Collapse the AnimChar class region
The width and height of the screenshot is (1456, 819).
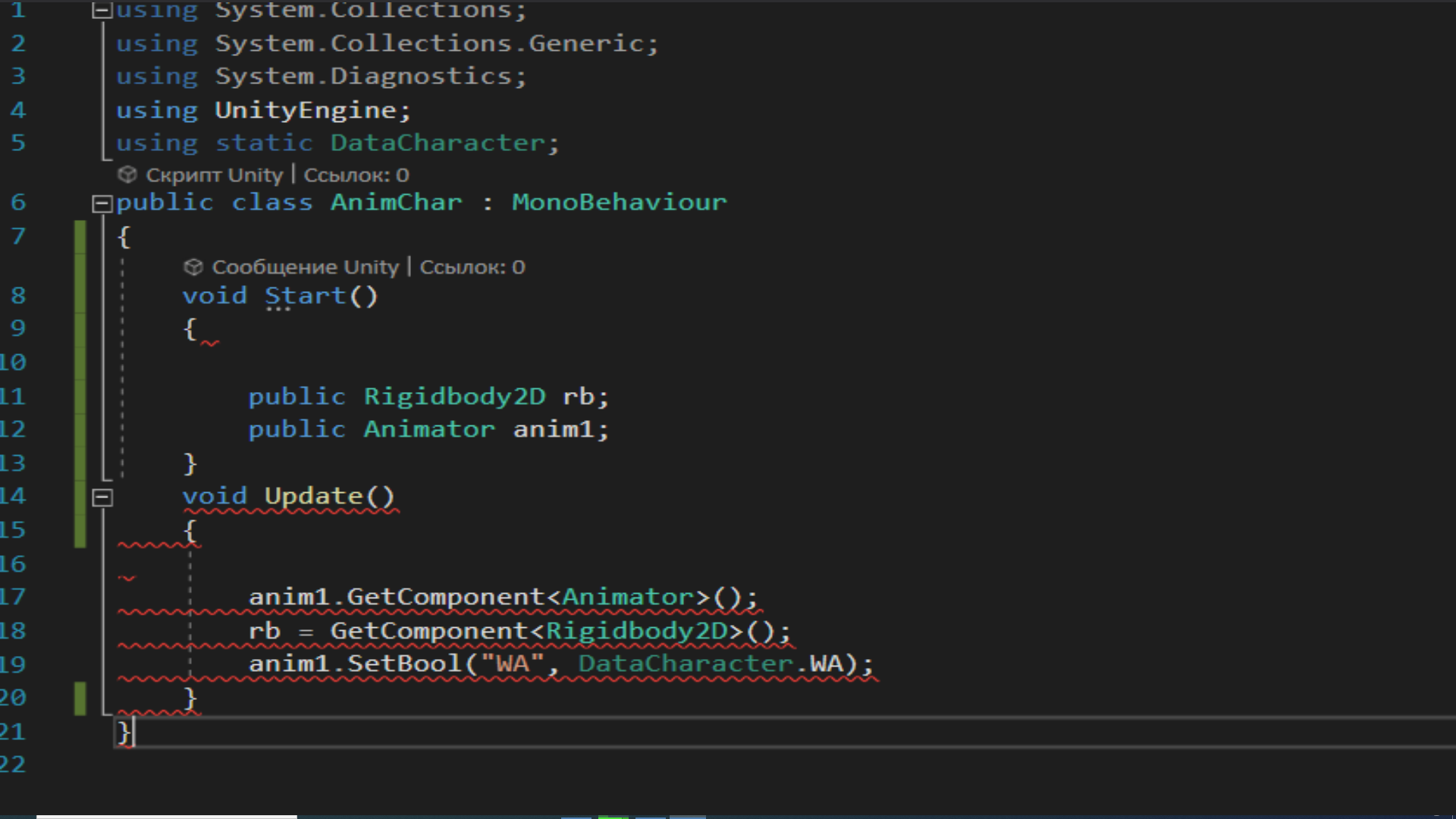(x=102, y=203)
